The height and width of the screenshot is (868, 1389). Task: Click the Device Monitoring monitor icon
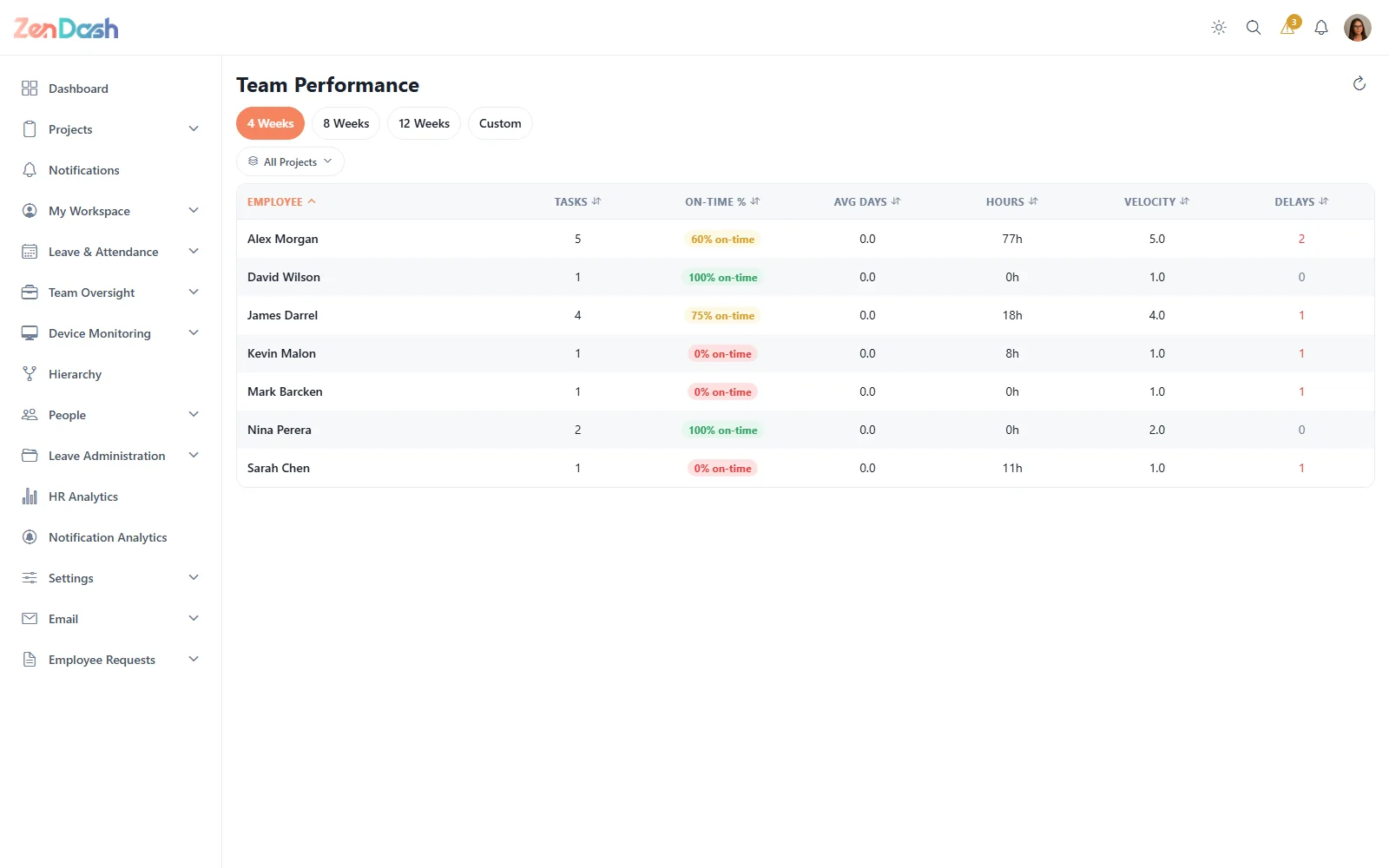click(30, 333)
